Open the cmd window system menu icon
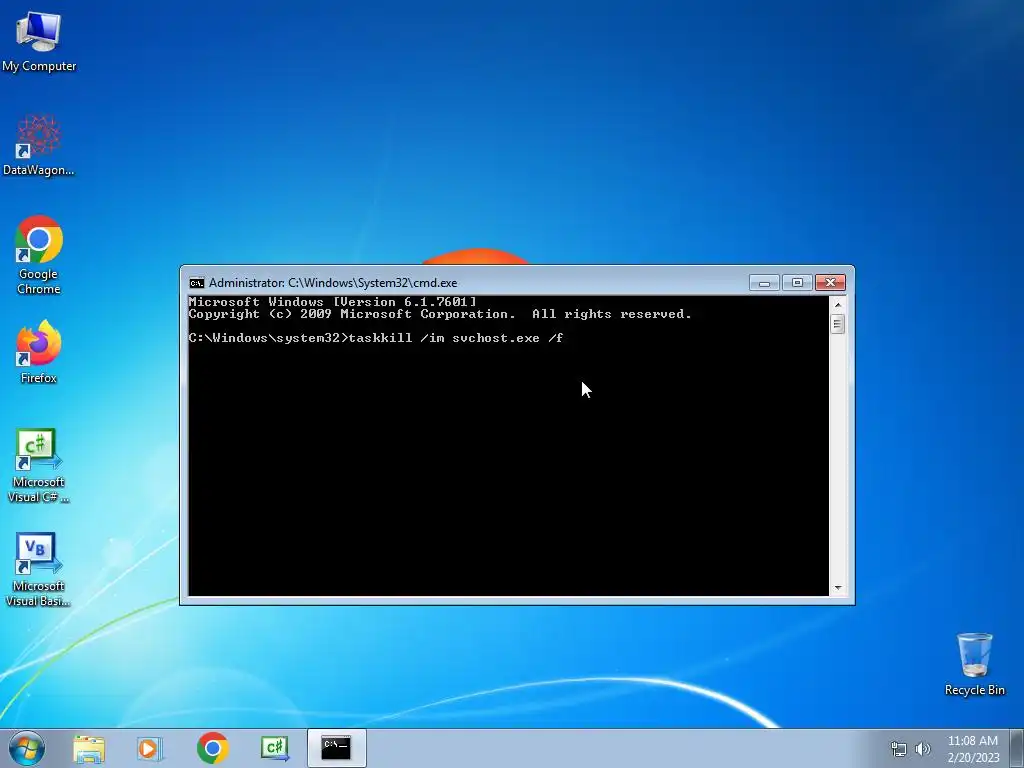 click(x=197, y=283)
